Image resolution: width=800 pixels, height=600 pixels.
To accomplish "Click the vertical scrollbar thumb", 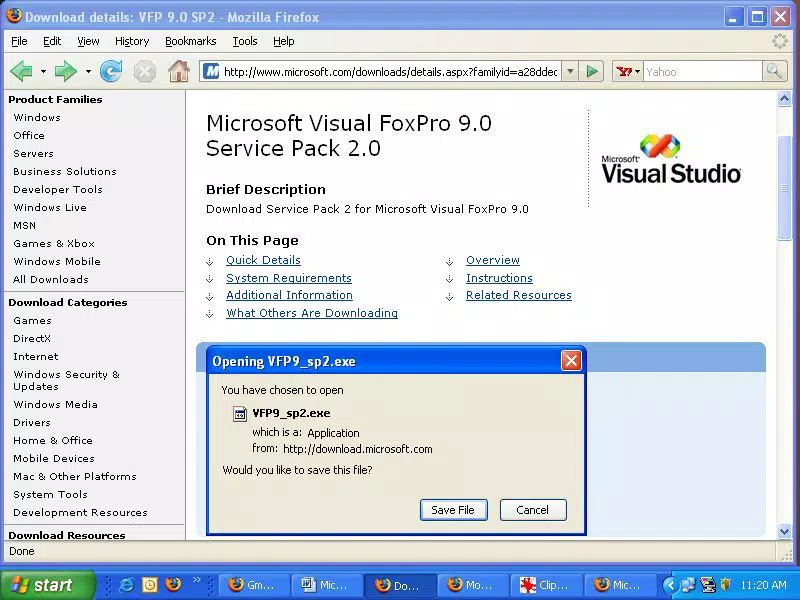I will (784, 189).
